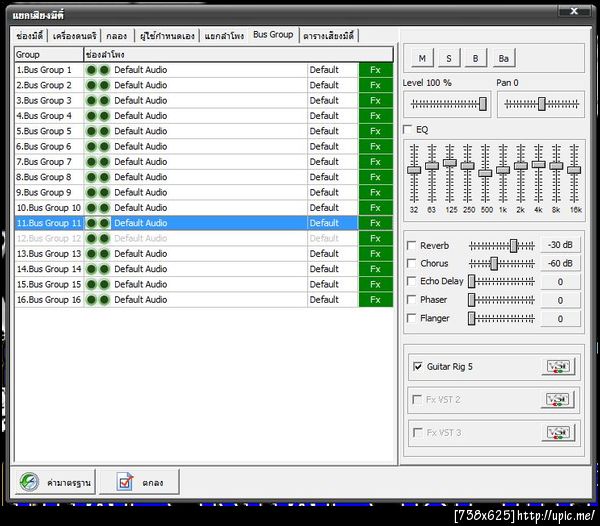Switch to the ช่องมิดี้ tab
Screen dimensions: 600x526
point(29,36)
